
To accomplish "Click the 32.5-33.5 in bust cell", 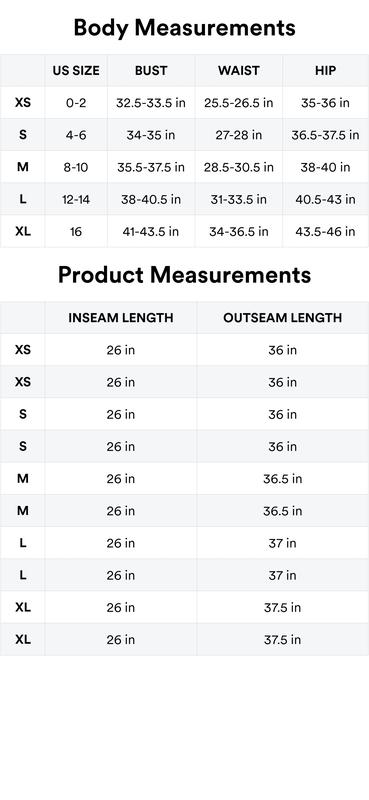I will coord(151,103).
